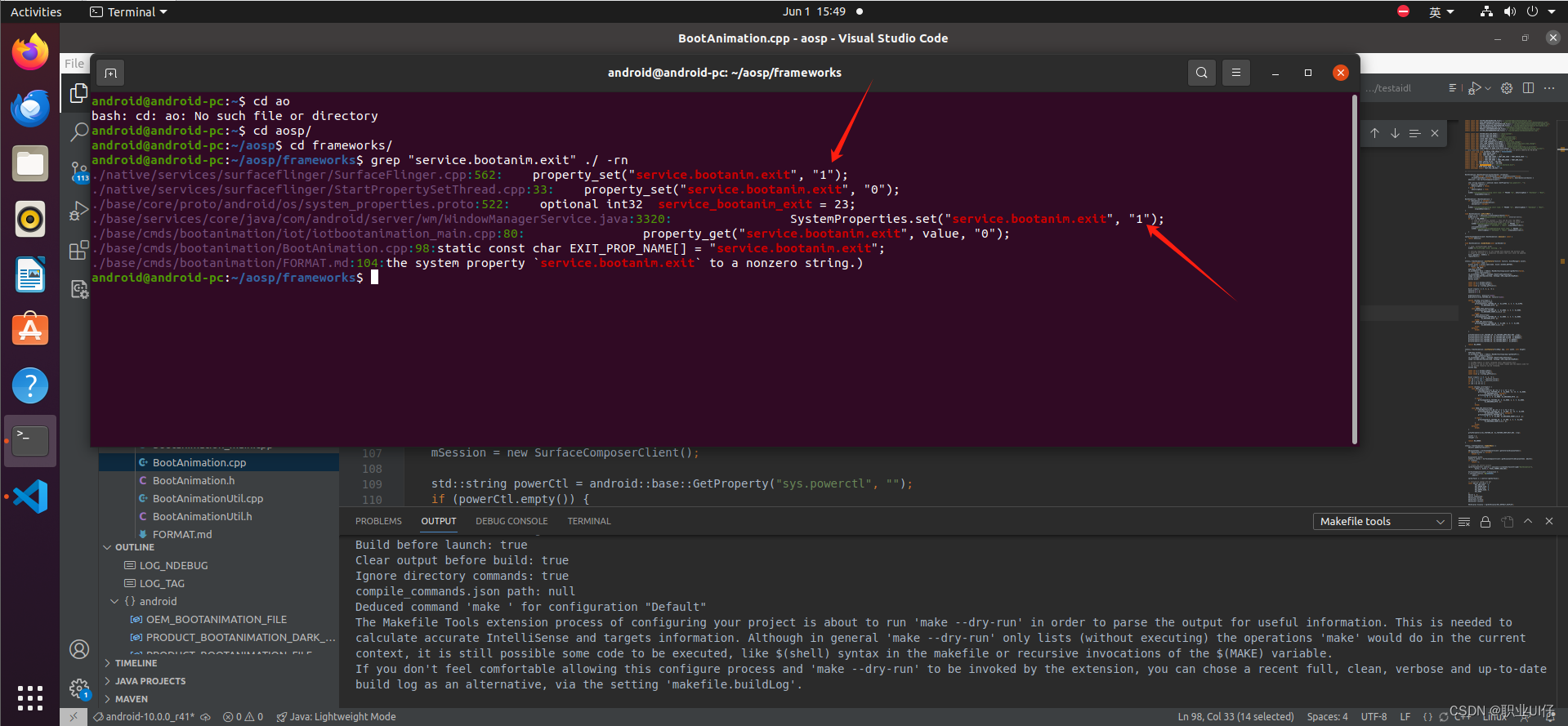Expand the MAVEN section

132,699
